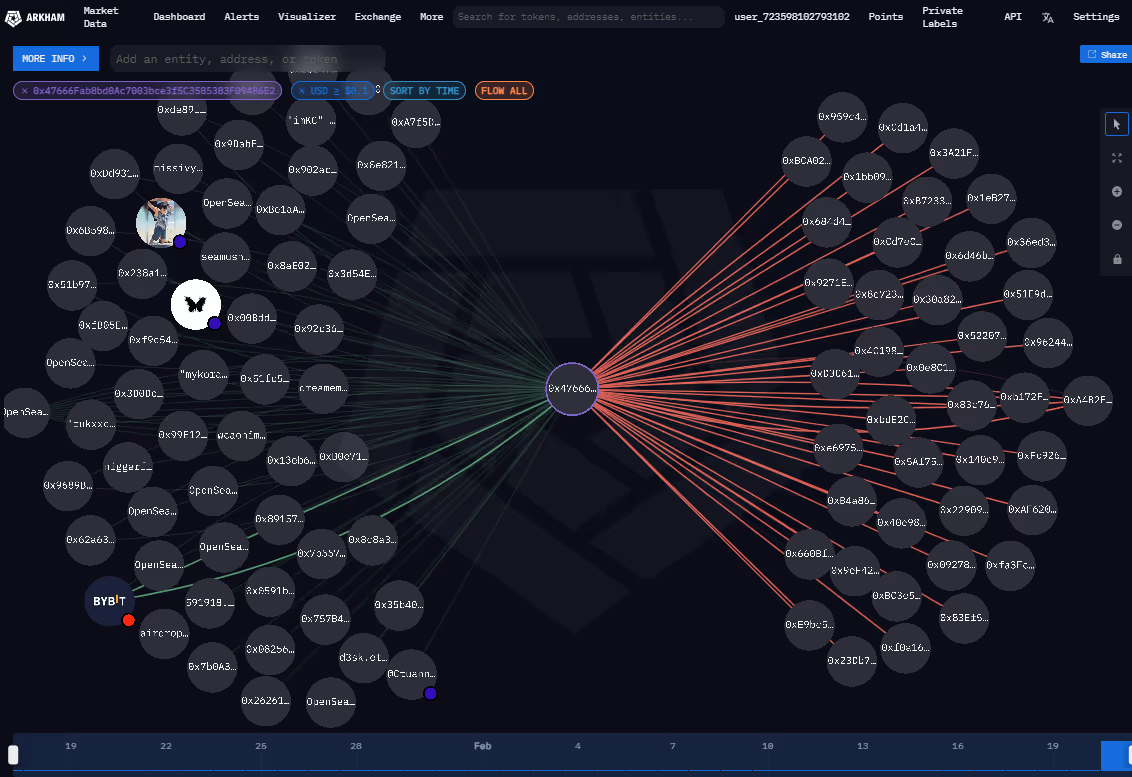Select the 0x1eB27 node
Viewport: 1132px width, 777px height.
(x=991, y=198)
